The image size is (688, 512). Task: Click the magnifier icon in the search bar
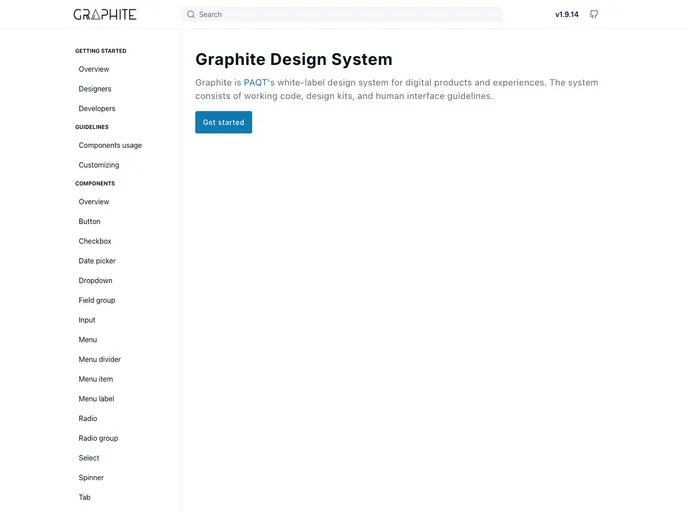coord(191,14)
